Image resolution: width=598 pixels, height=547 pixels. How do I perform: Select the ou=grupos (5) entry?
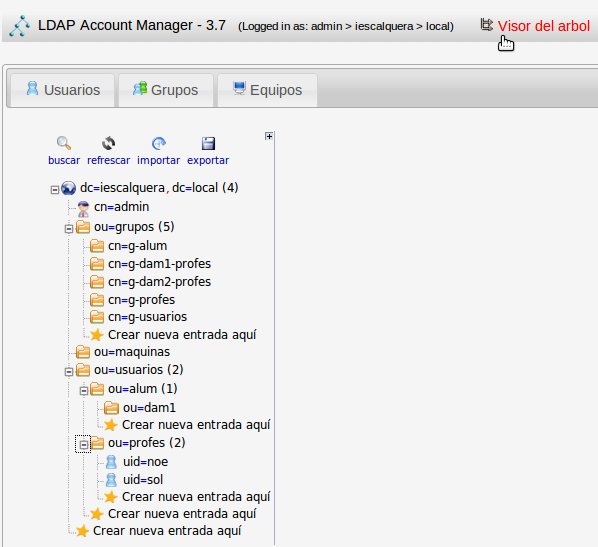coord(134,227)
